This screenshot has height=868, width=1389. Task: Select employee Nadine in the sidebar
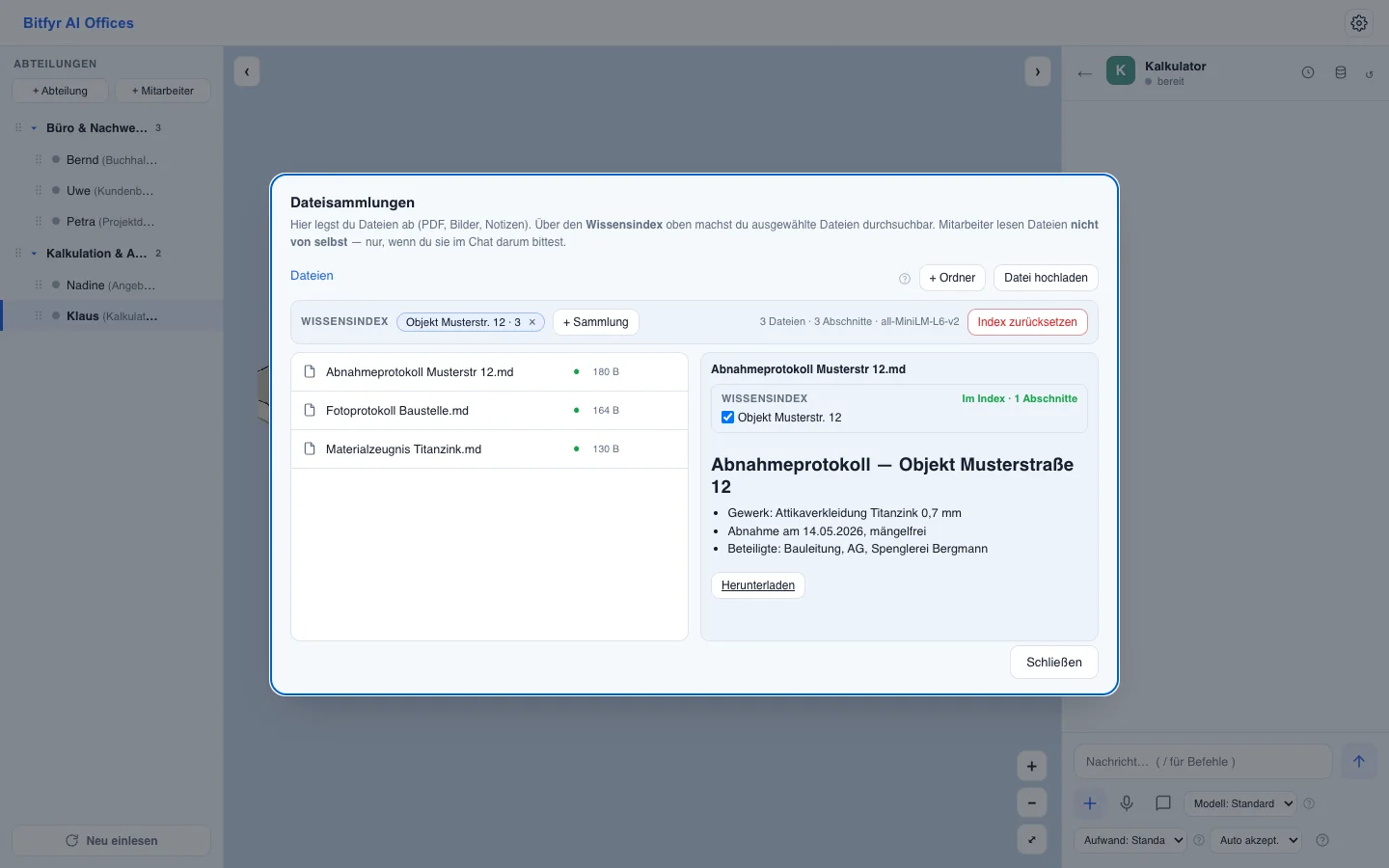click(112, 285)
